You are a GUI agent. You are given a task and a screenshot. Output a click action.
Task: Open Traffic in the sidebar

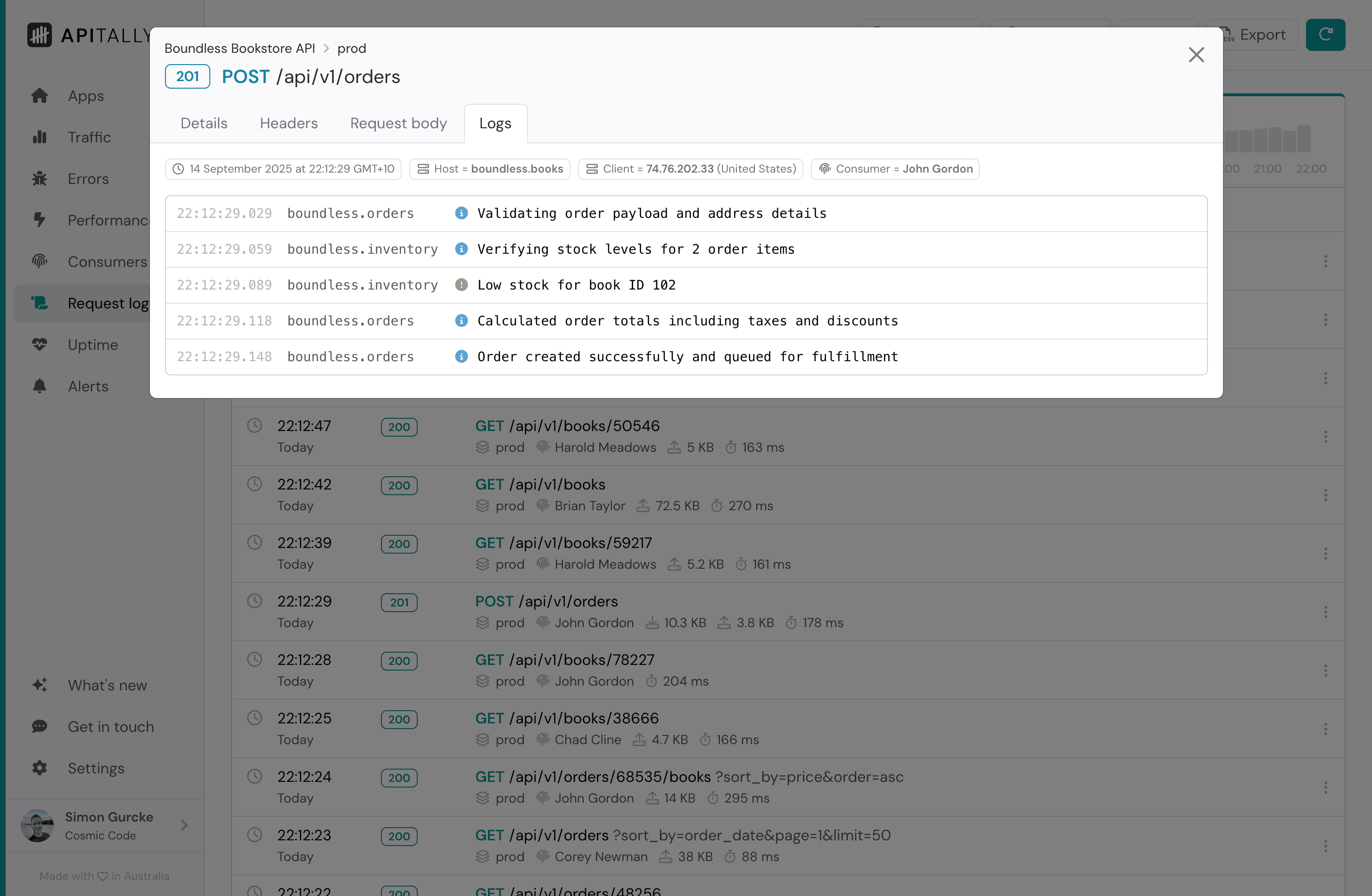[x=89, y=137]
